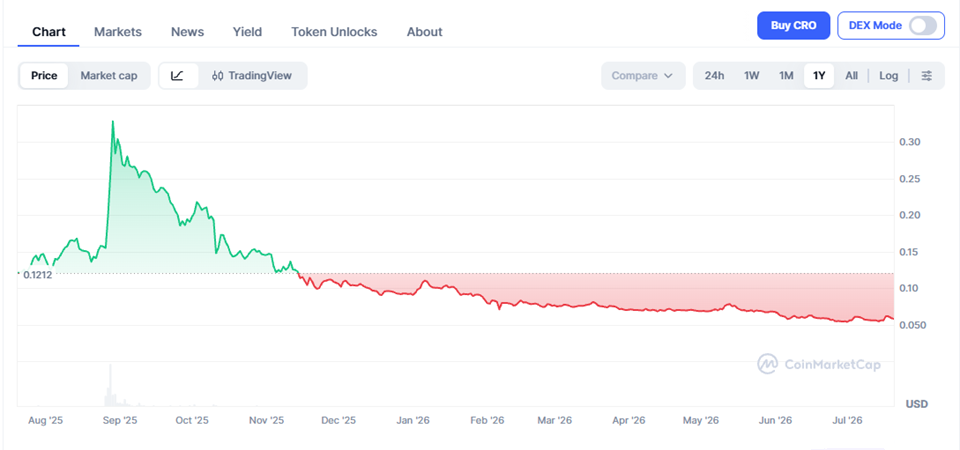Switch to the Token Unlocks tab
The height and width of the screenshot is (450, 960).
(x=334, y=32)
